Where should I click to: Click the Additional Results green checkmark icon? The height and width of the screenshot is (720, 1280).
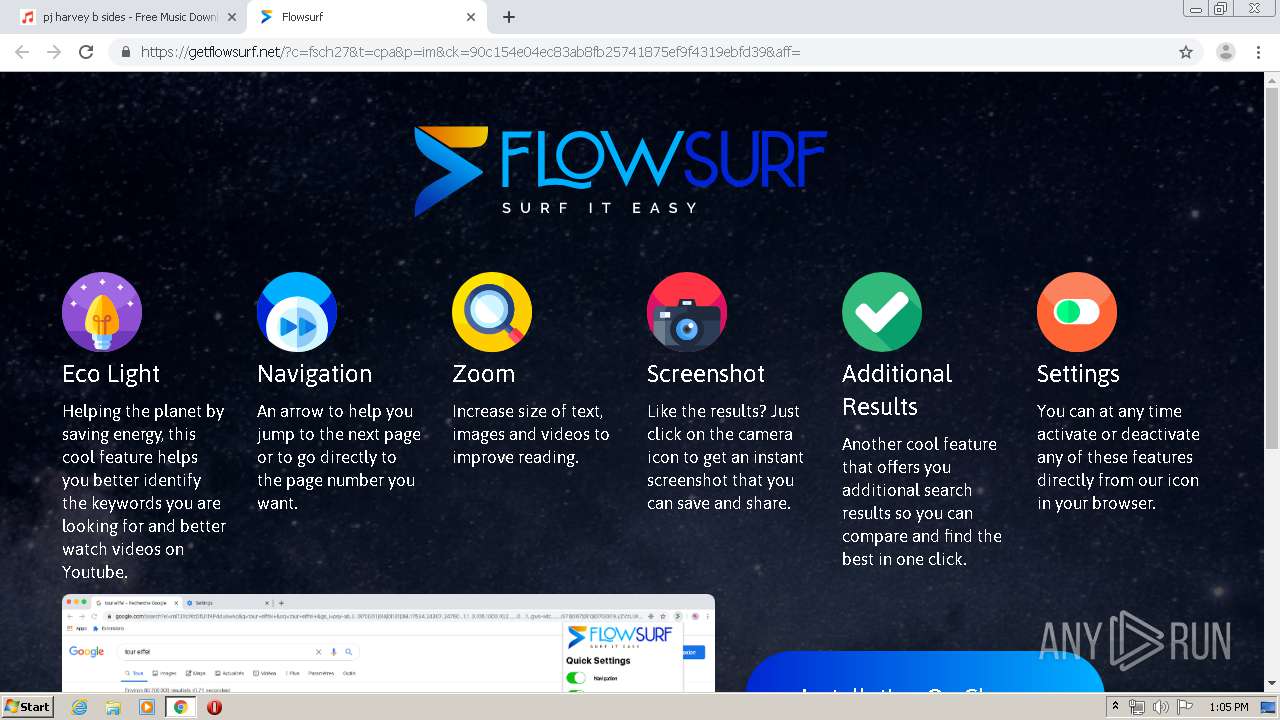point(882,312)
